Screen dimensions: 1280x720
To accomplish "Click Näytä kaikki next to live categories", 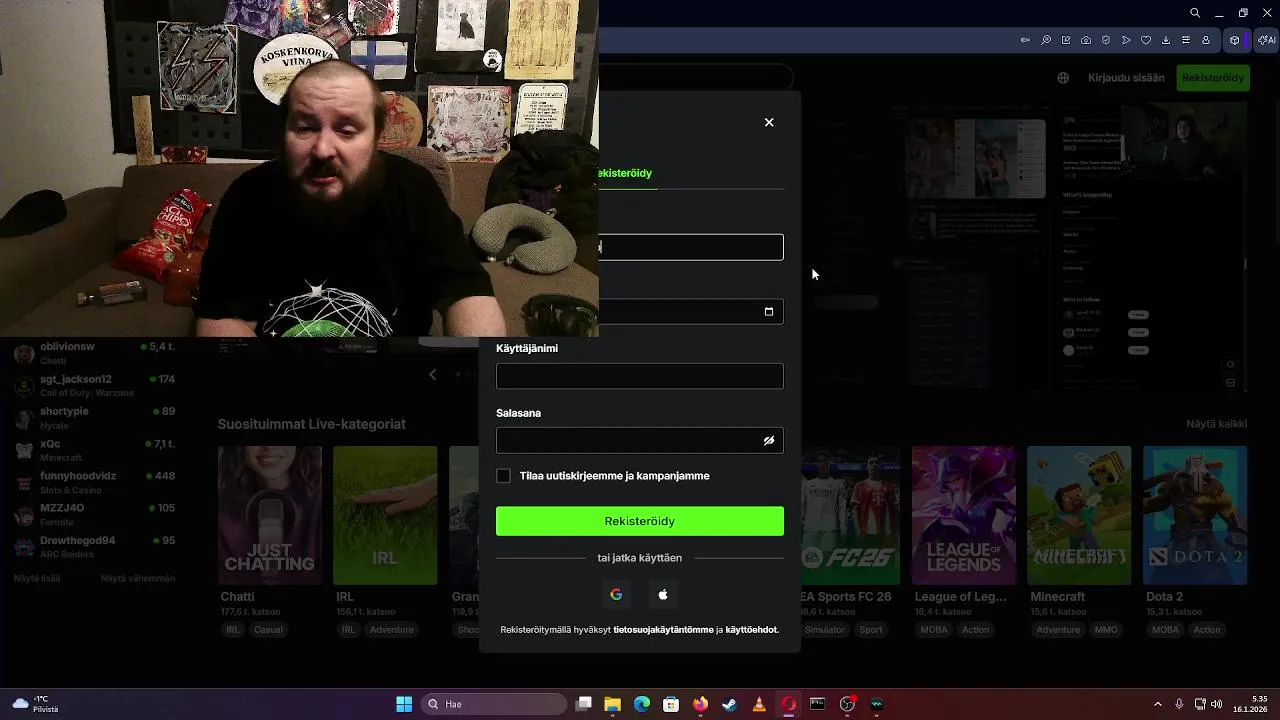I will pyautogui.click(x=1216, y=424).
